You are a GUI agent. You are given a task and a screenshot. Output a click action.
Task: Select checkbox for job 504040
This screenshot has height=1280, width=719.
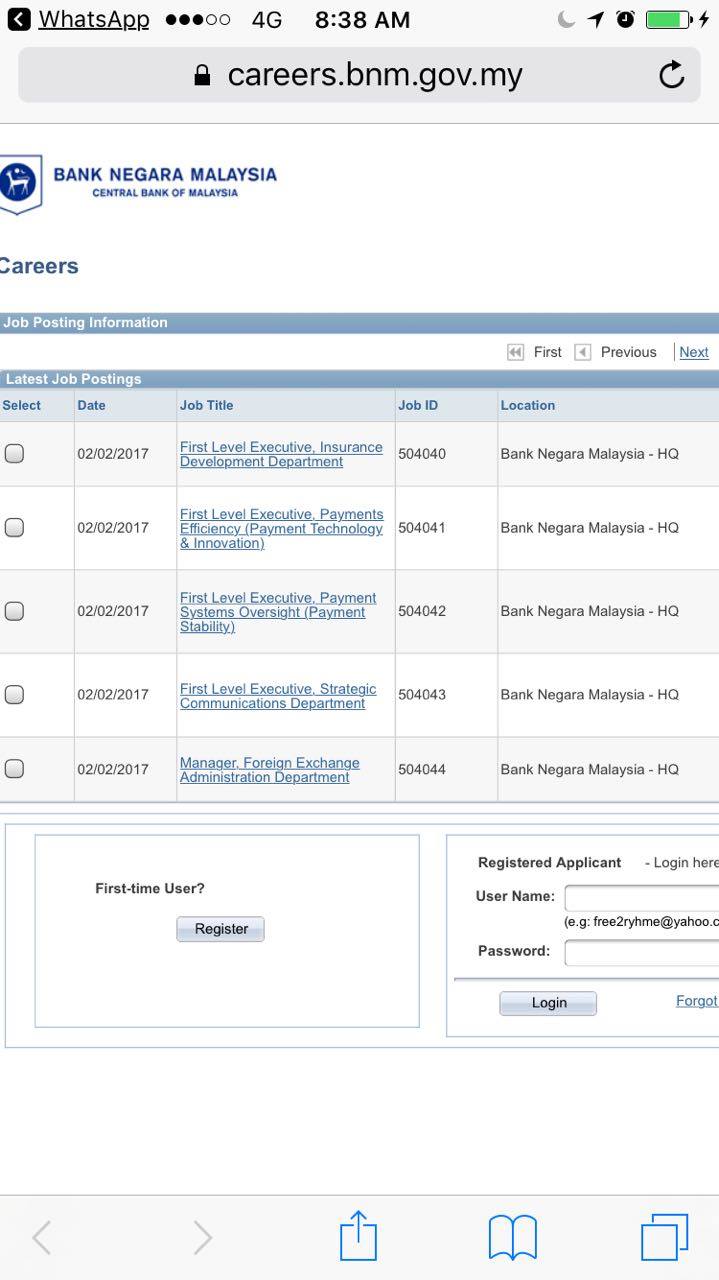(x=14, y=453)
